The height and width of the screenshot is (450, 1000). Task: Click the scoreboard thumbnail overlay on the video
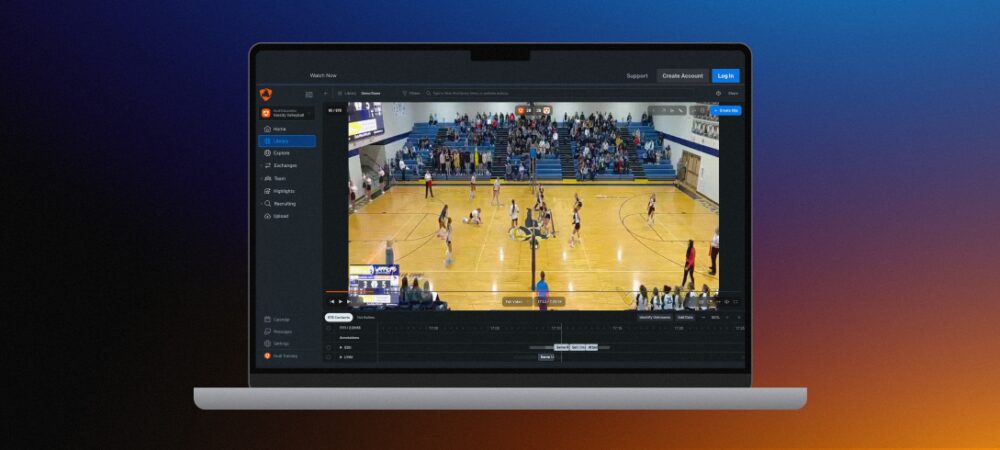click(374, 285)
